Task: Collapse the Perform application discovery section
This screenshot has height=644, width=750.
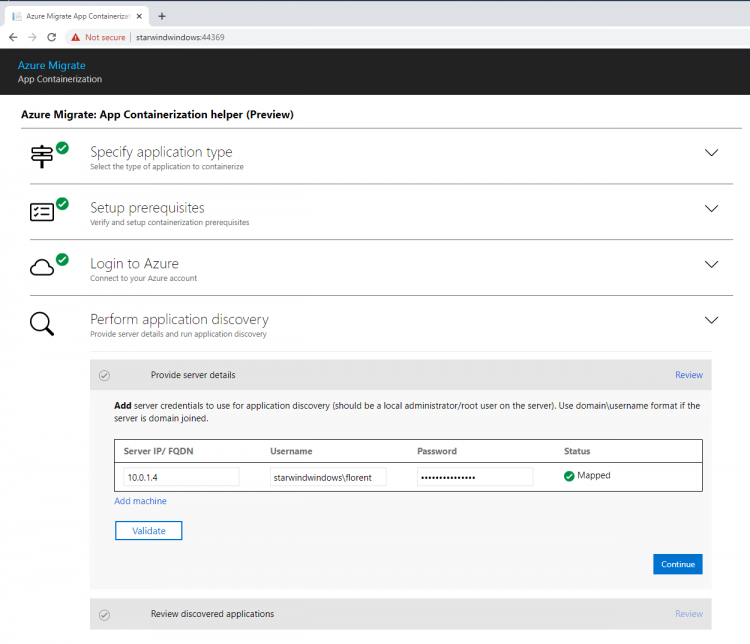Action: click(711, 320)
